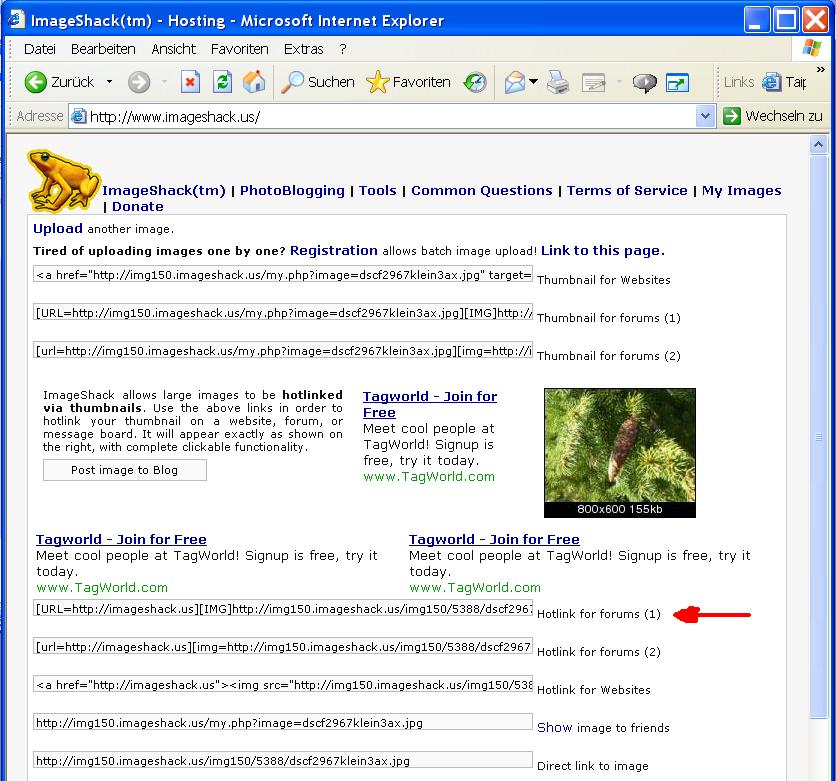
Task: Open the Datei menu
Action: pyautogui.click(x=39, y=49)
